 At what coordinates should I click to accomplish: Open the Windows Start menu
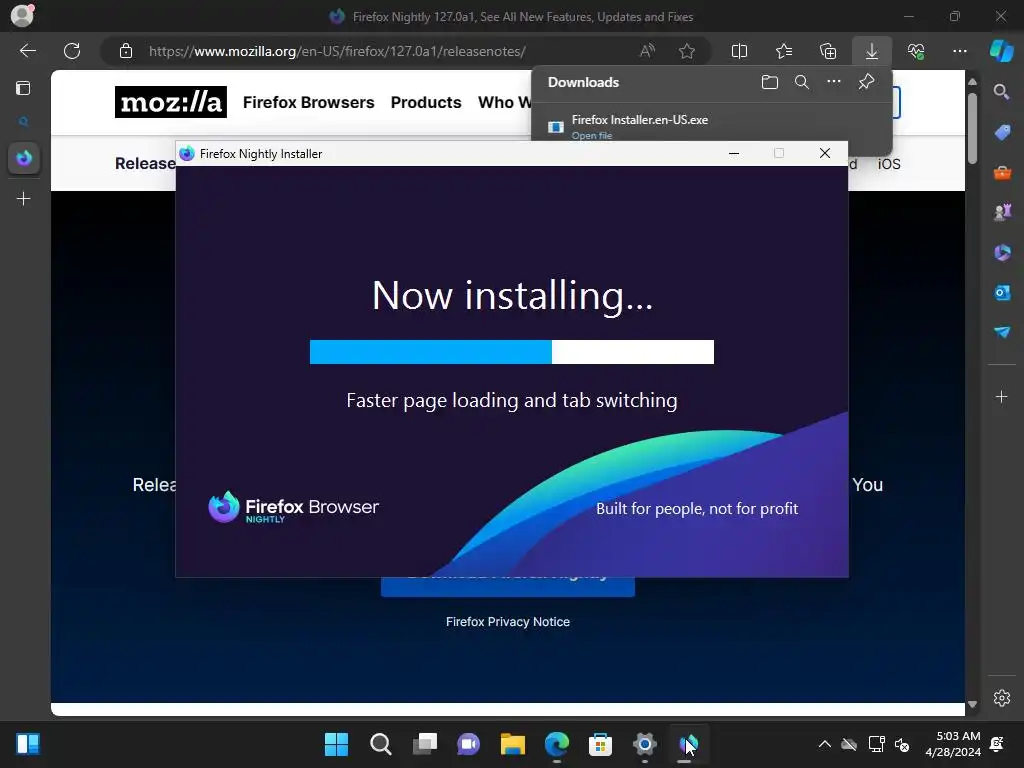pos(336,744)
